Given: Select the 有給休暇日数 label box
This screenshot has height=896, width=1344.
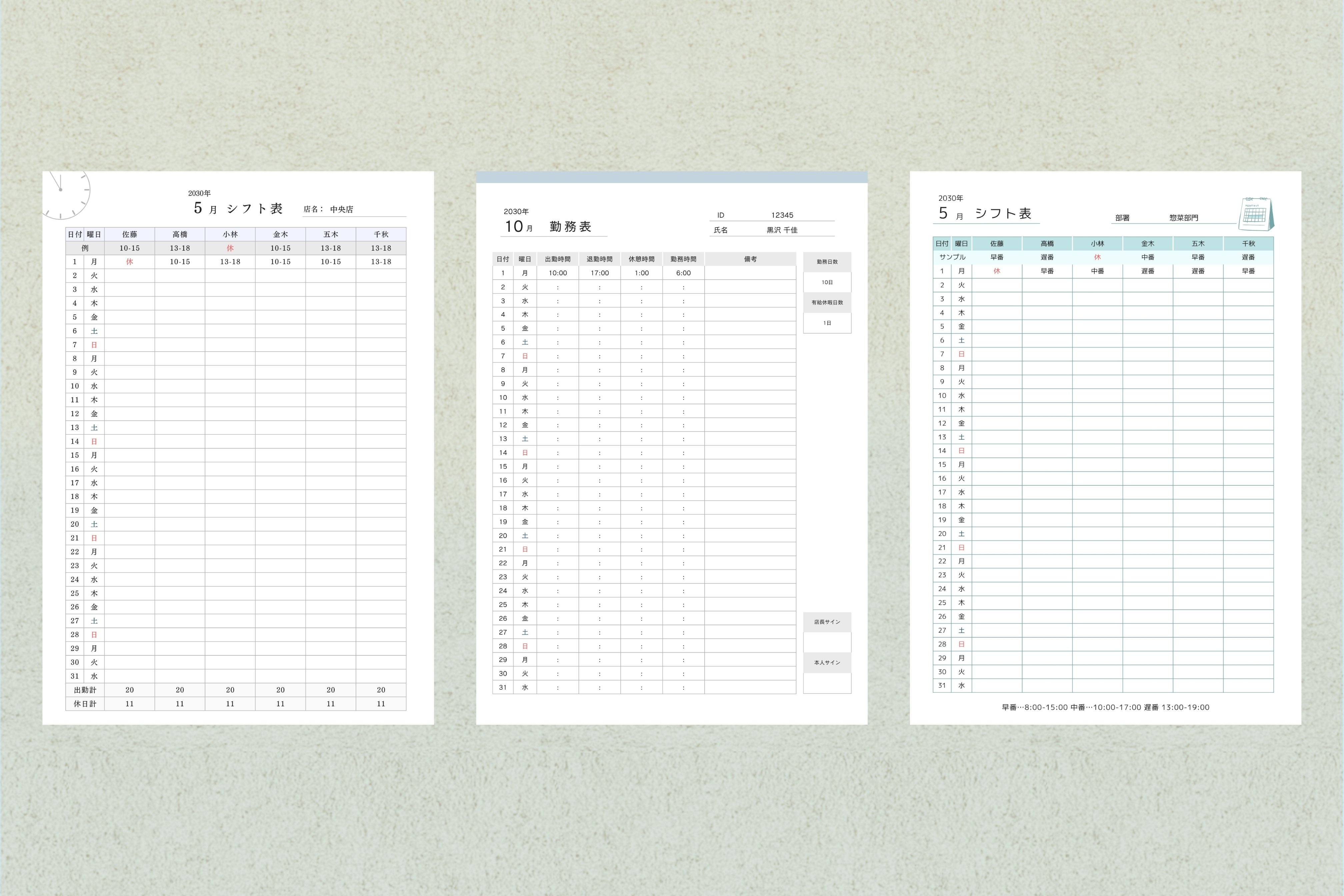Looking at the screenshot, I should [827, 303].
